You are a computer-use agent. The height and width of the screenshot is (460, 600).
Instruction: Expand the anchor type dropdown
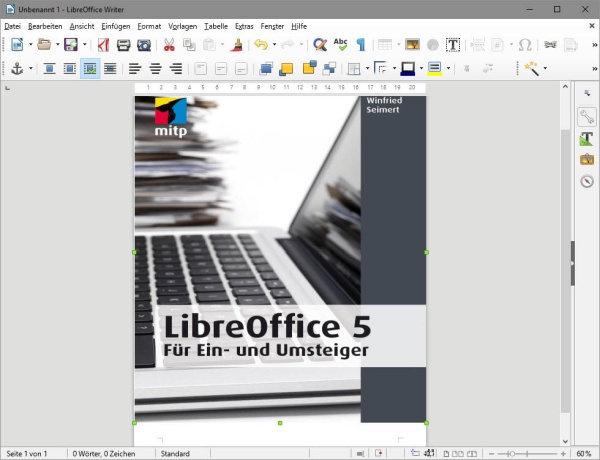(31, 69)
